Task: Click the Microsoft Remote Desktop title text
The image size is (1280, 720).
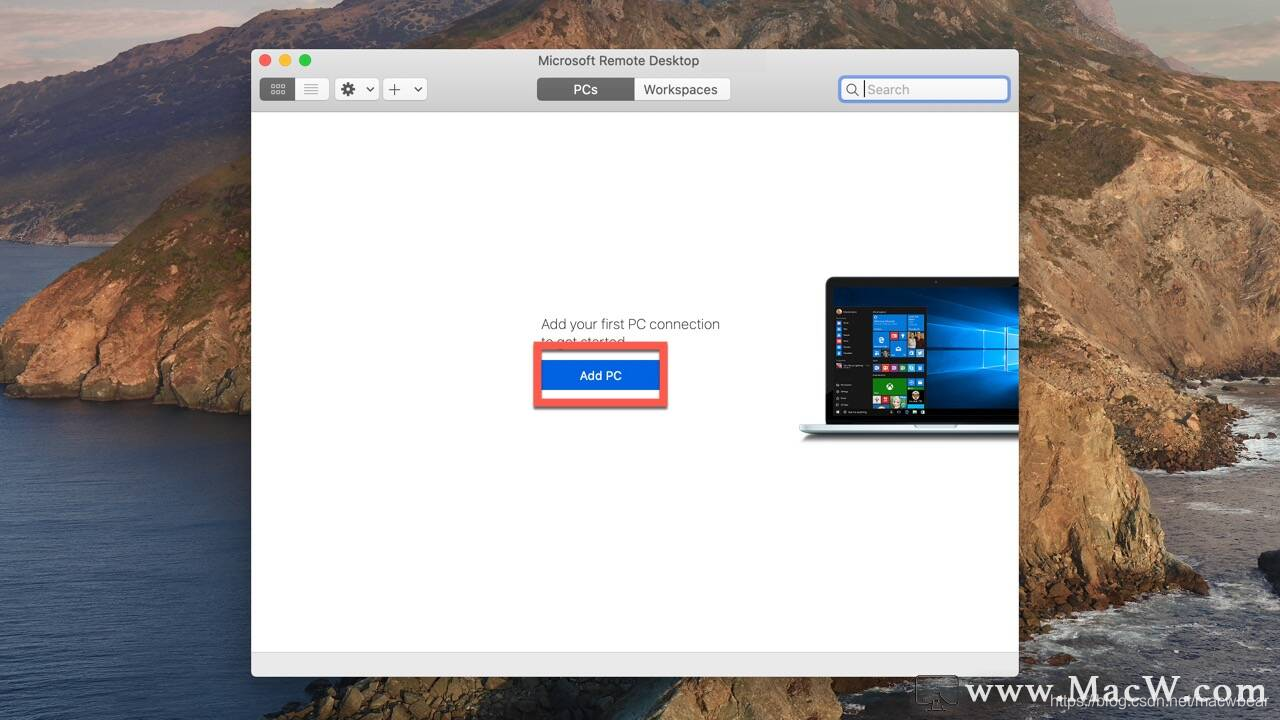Action: (618, 60)
